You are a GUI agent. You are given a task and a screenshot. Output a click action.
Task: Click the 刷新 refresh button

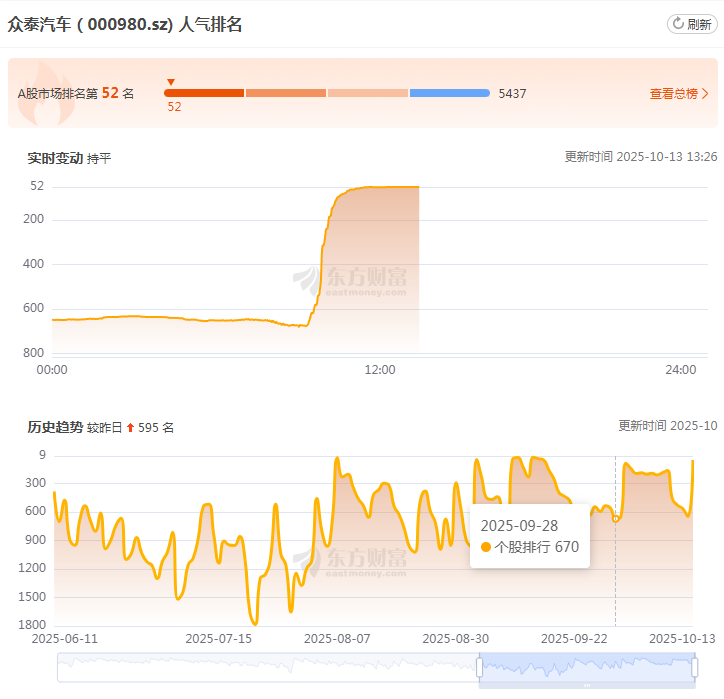(x=692, y=24)
